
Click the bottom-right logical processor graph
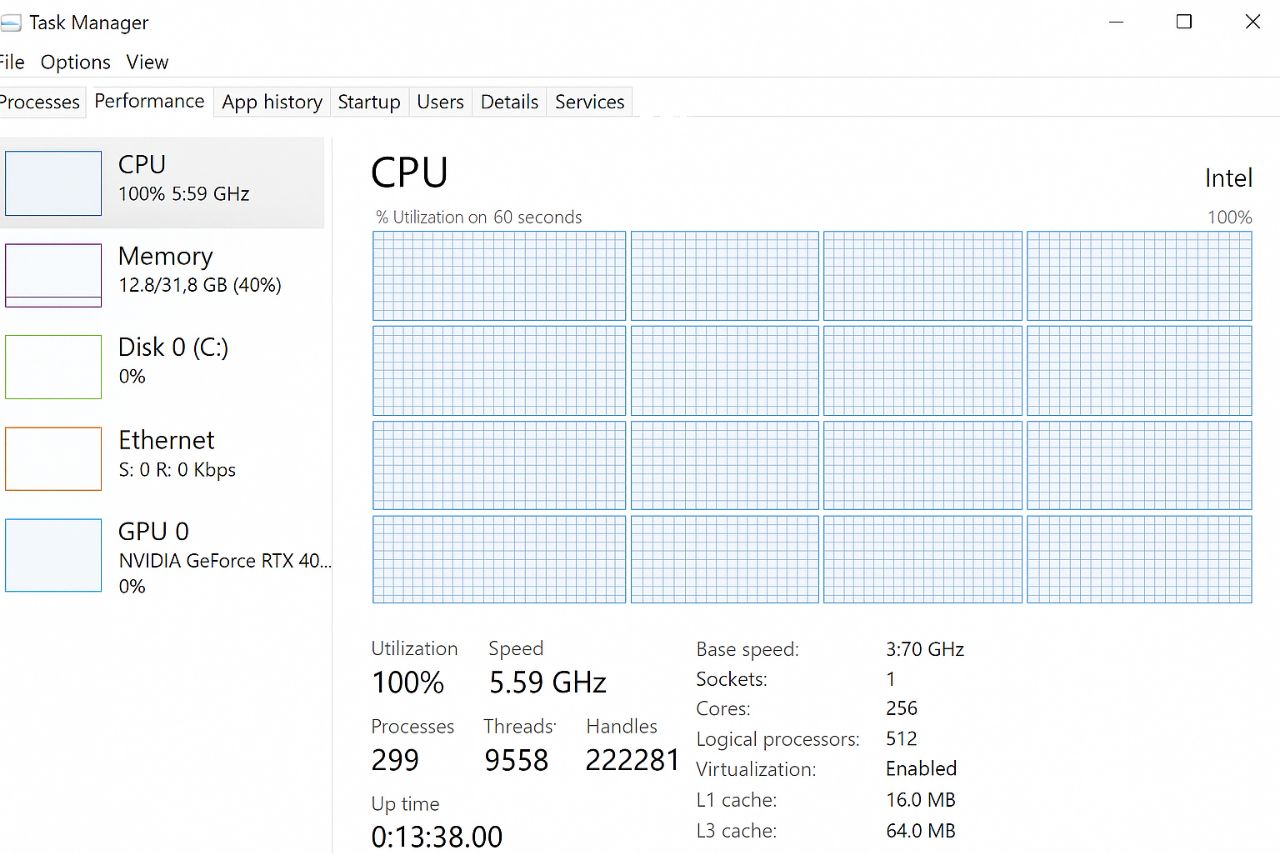[1139, 559]
